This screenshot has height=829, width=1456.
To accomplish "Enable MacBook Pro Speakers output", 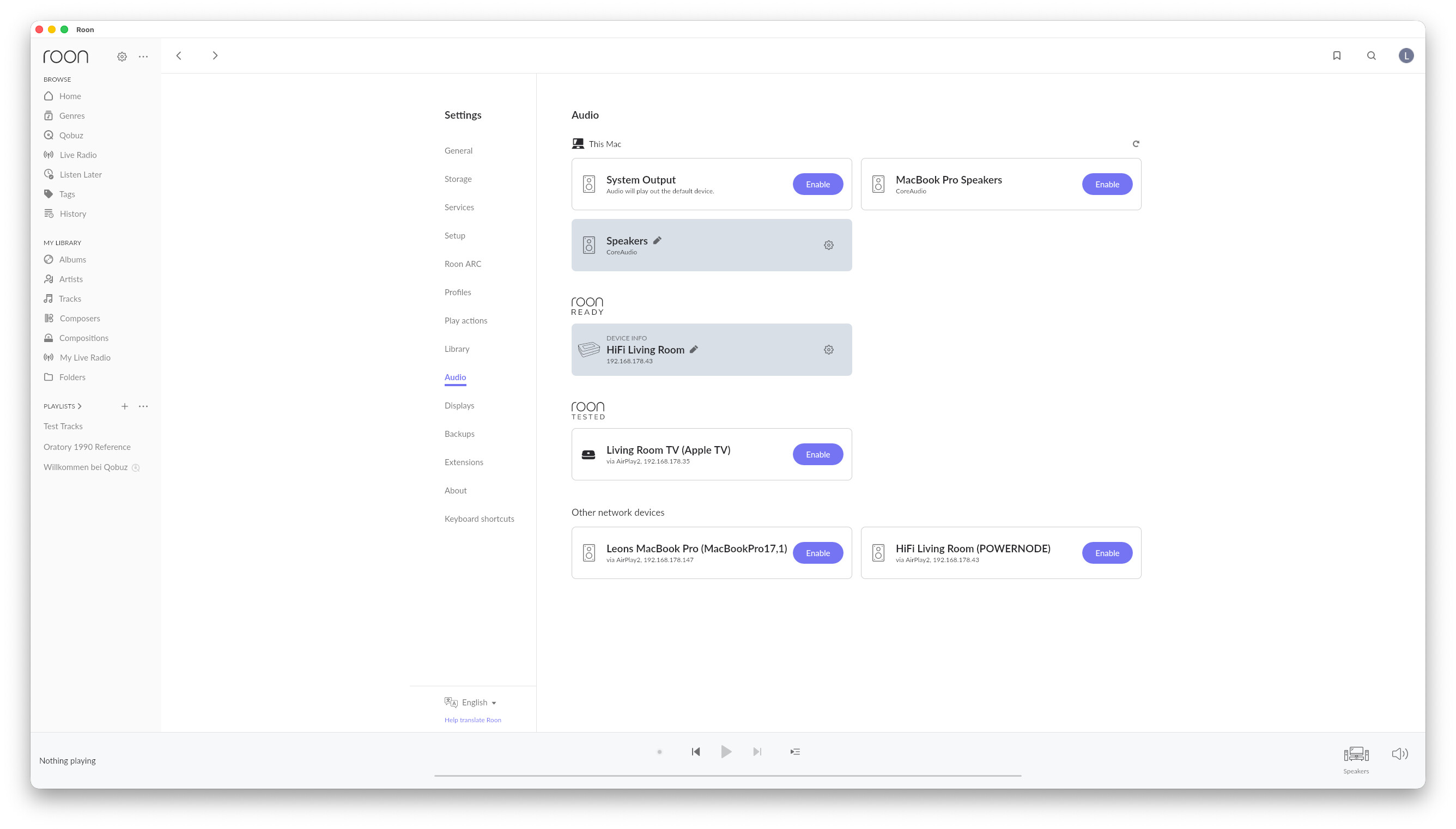I will tap(1107, 185).
